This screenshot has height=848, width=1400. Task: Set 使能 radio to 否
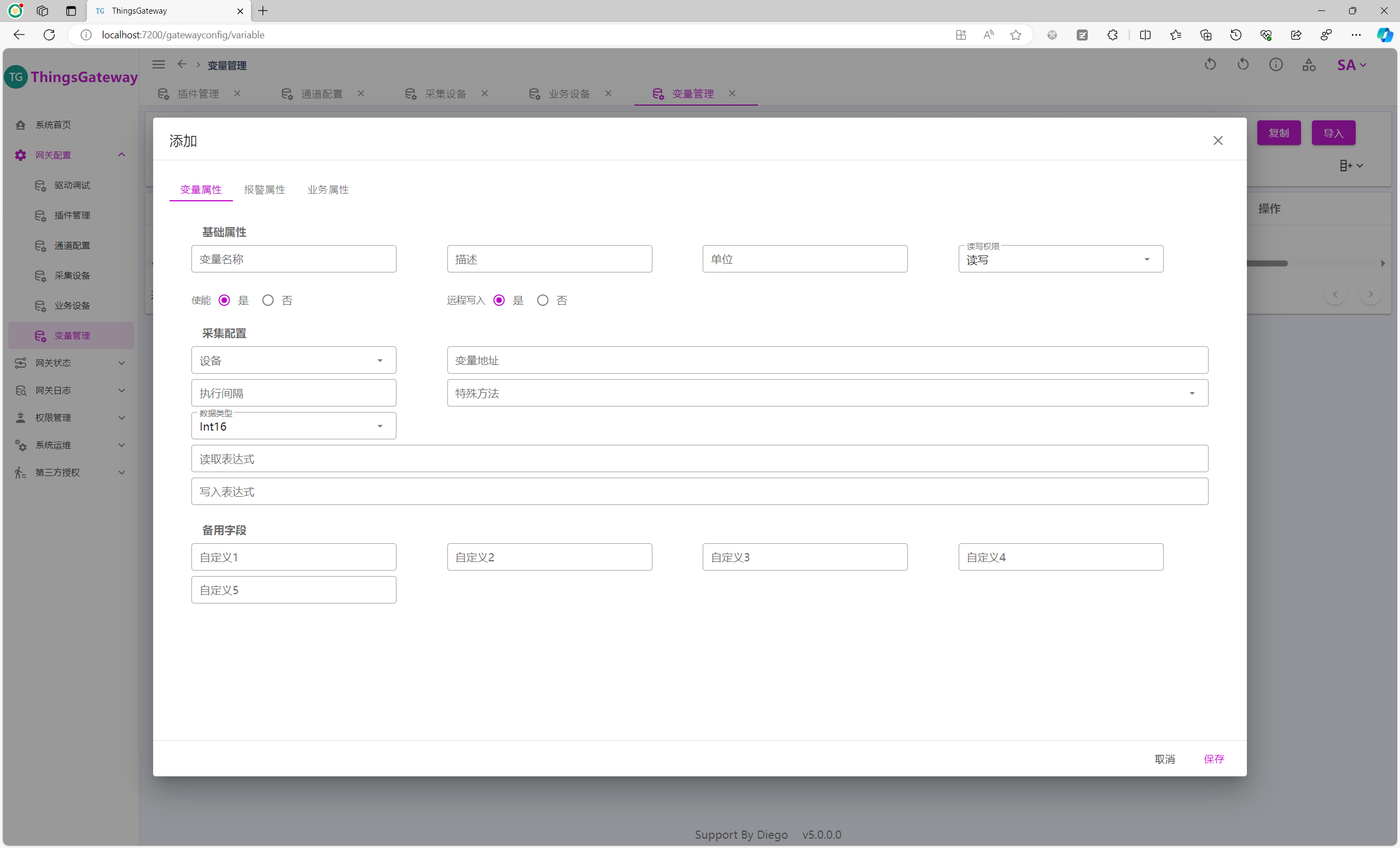coord(267,300)
